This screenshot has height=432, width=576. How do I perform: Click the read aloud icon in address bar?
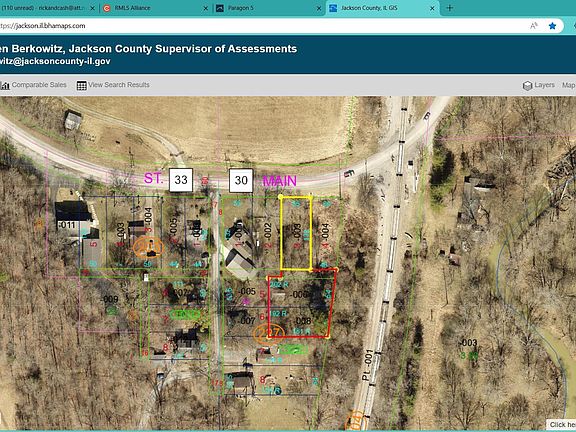[x=534, y=26]
